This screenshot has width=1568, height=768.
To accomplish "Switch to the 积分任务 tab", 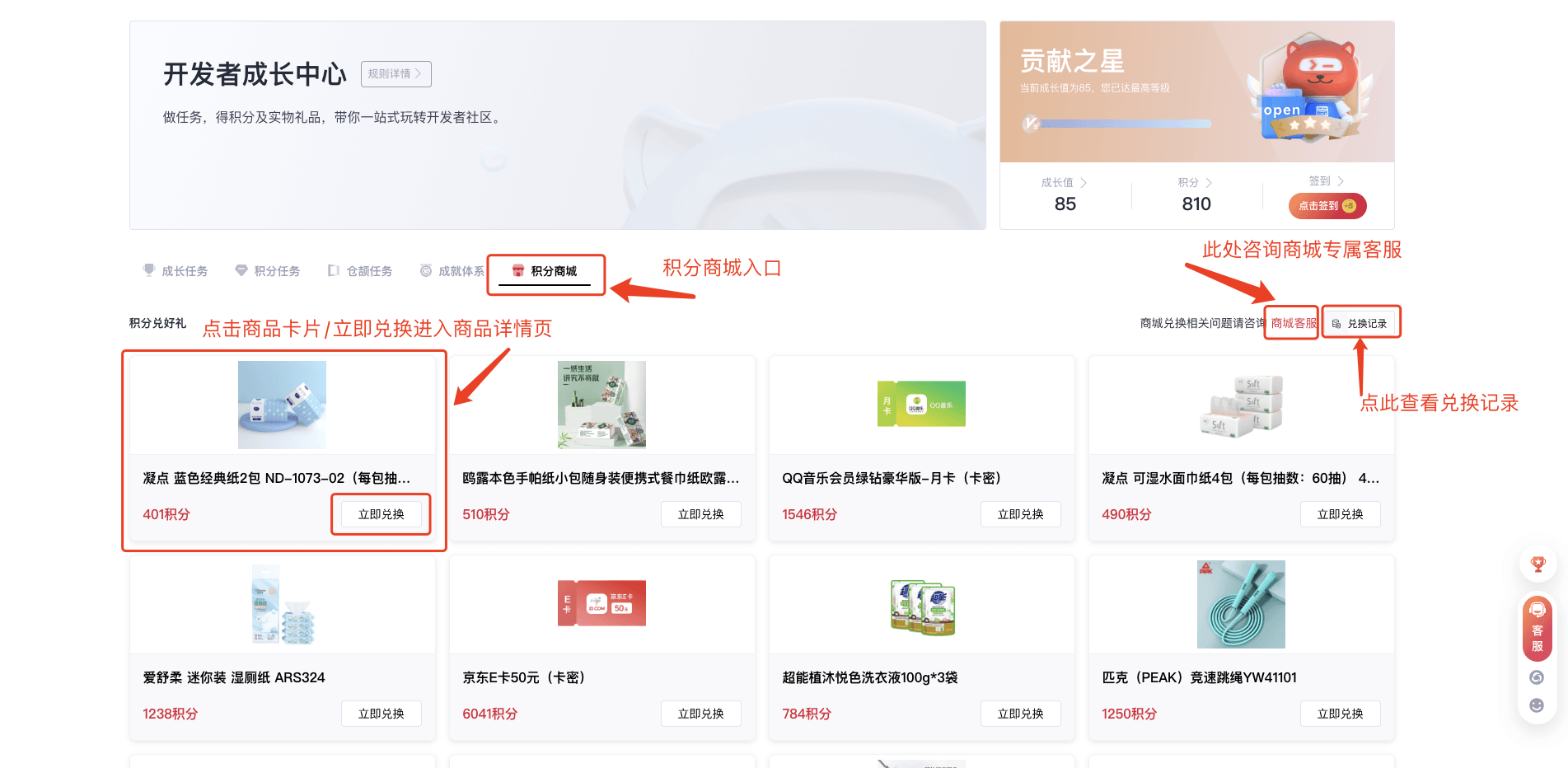I will [268, 271].
